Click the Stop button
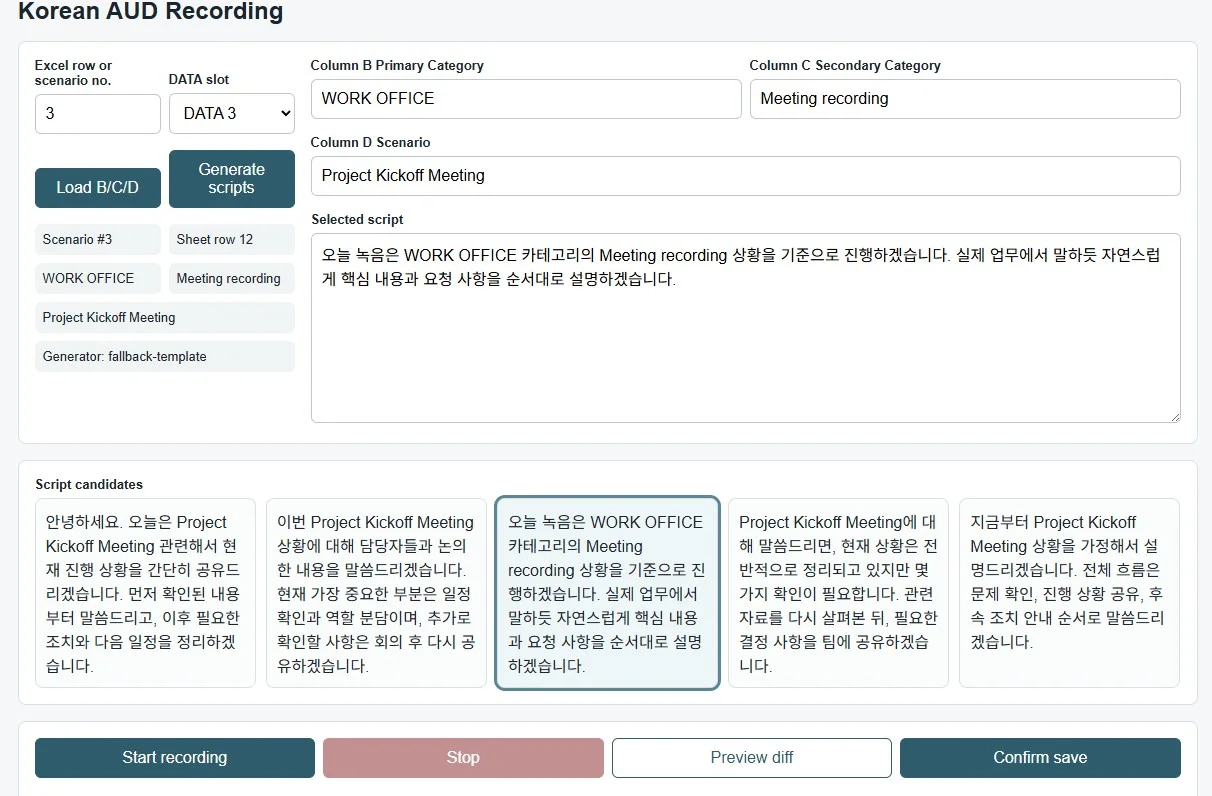 click(x=463, y=758)
